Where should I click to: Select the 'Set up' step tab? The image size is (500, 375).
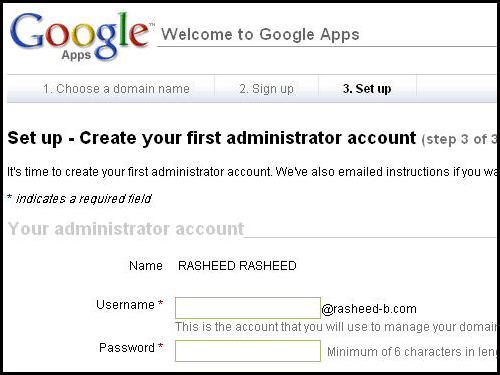pos(367,89)
